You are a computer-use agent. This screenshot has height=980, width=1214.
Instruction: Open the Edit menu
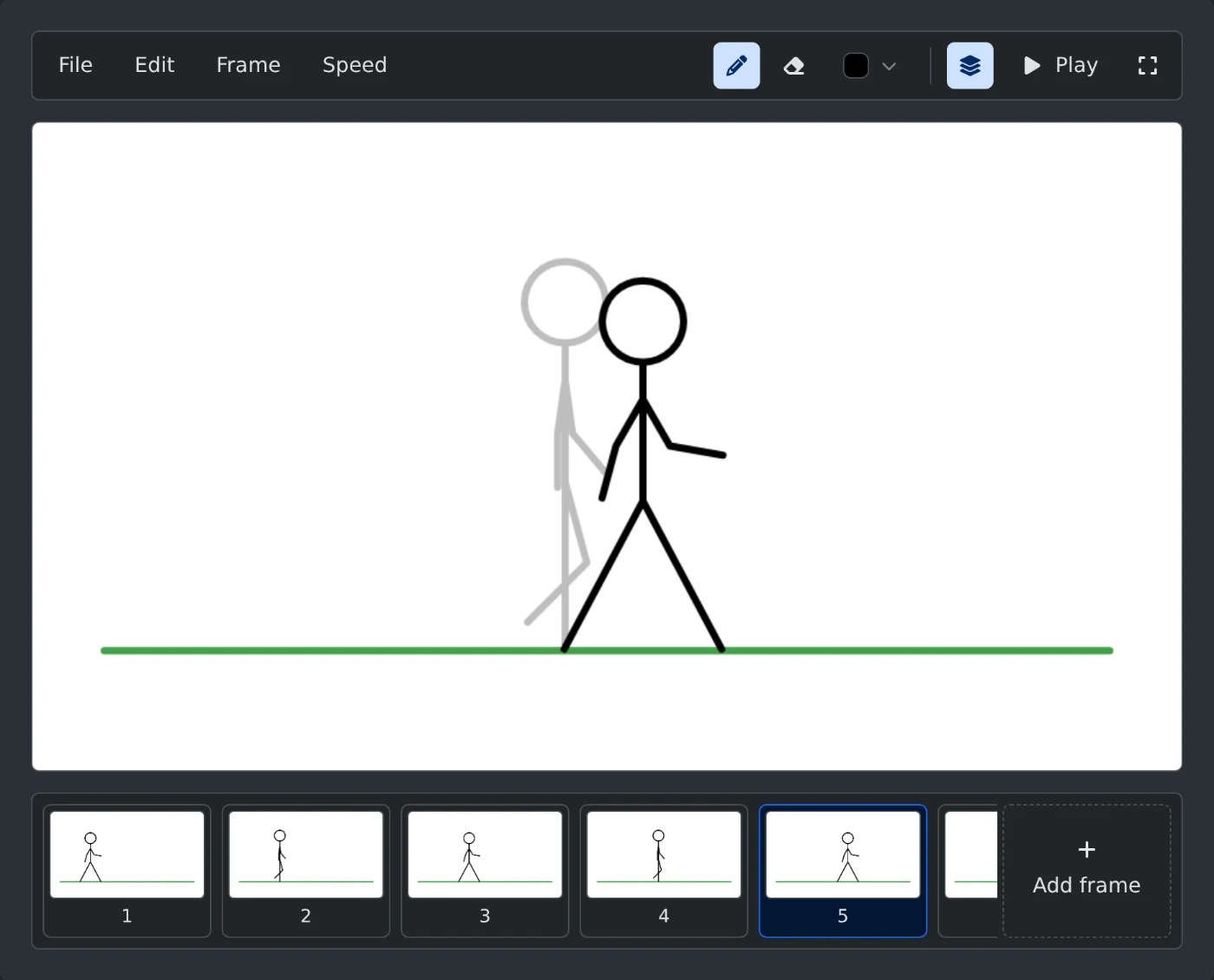tap(154, 65)
